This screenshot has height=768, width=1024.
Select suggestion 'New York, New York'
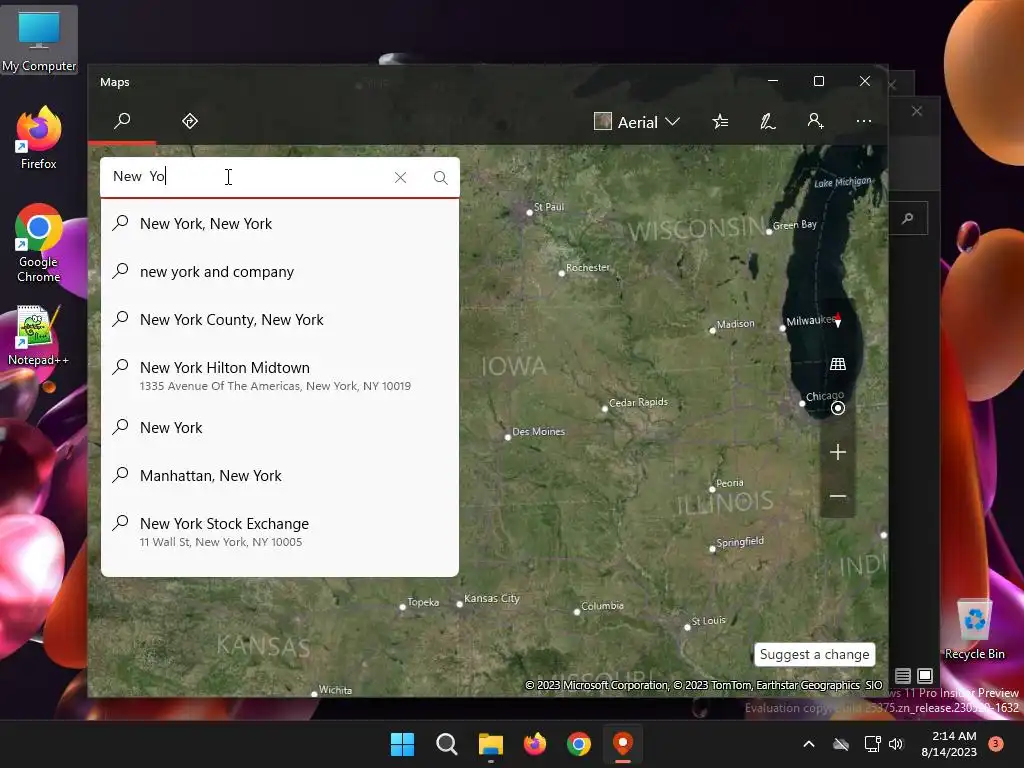[x=280, y=224]
